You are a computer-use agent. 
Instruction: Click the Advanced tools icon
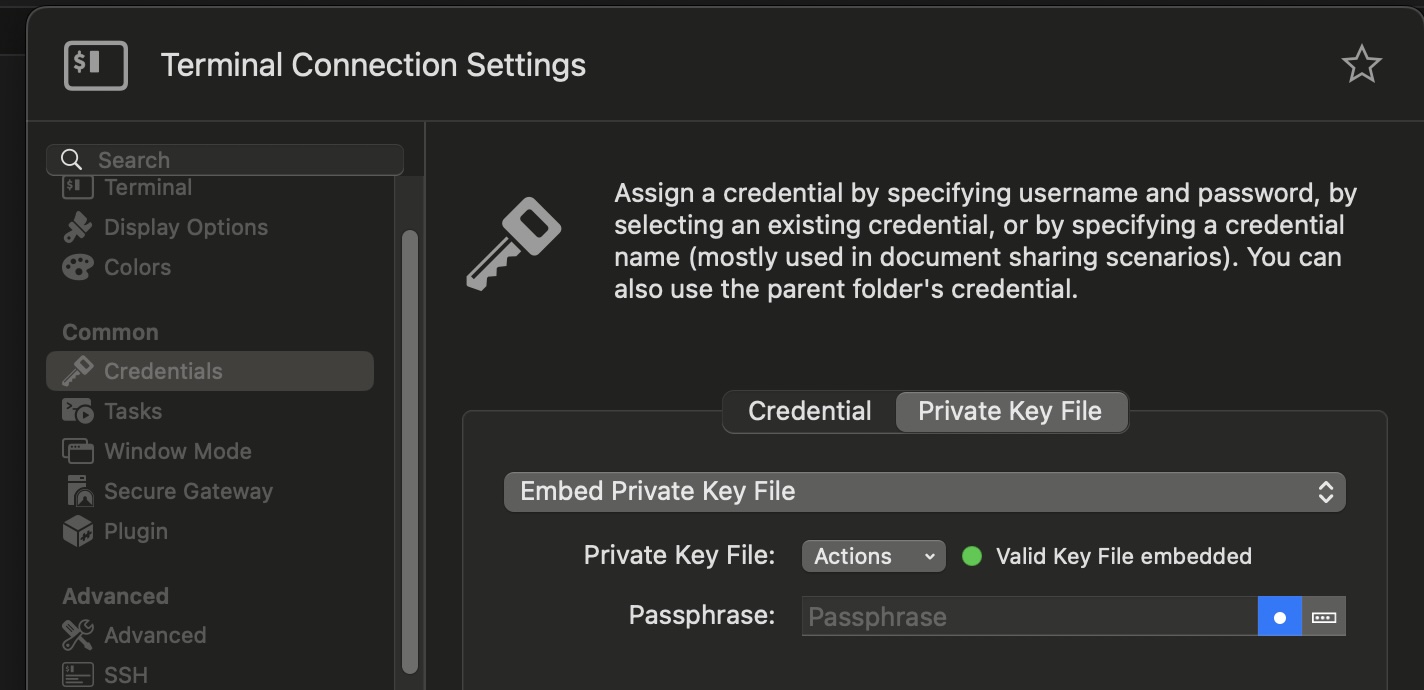[77, 635]
